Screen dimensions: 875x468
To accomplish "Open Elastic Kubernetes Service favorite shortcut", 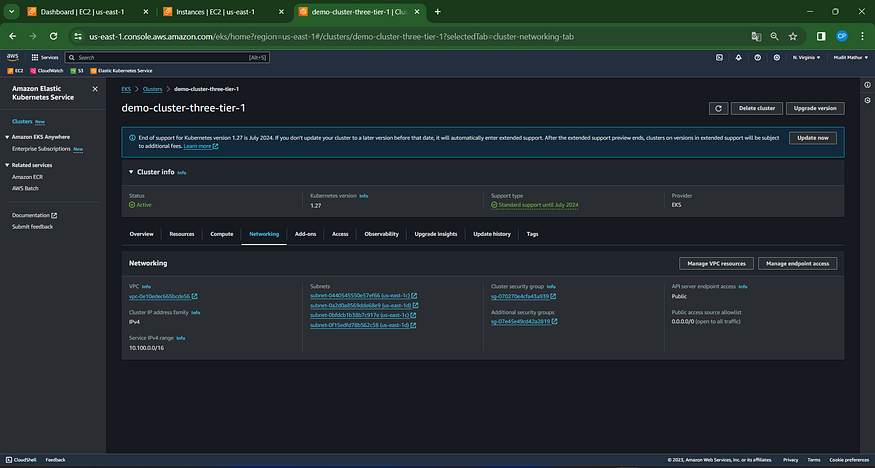I will pos(121,71).
